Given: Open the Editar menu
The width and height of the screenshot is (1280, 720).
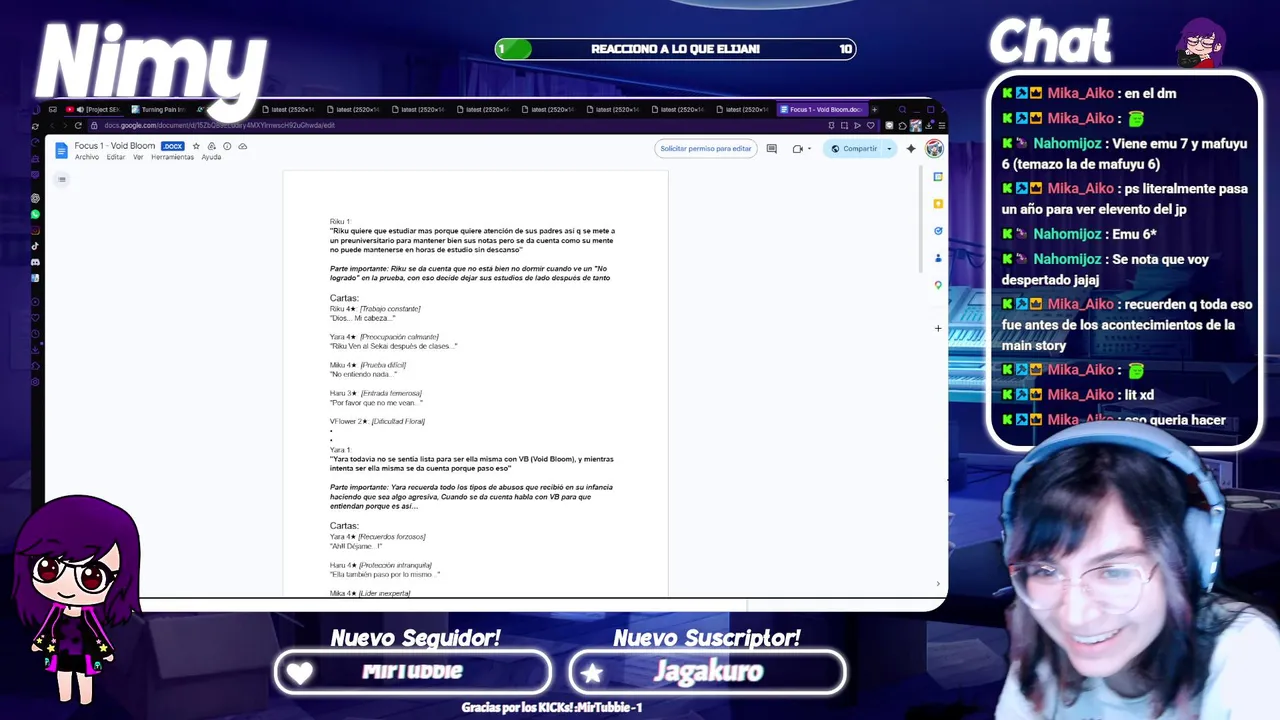Looking at the screenshot, I should tap(116, 157).
